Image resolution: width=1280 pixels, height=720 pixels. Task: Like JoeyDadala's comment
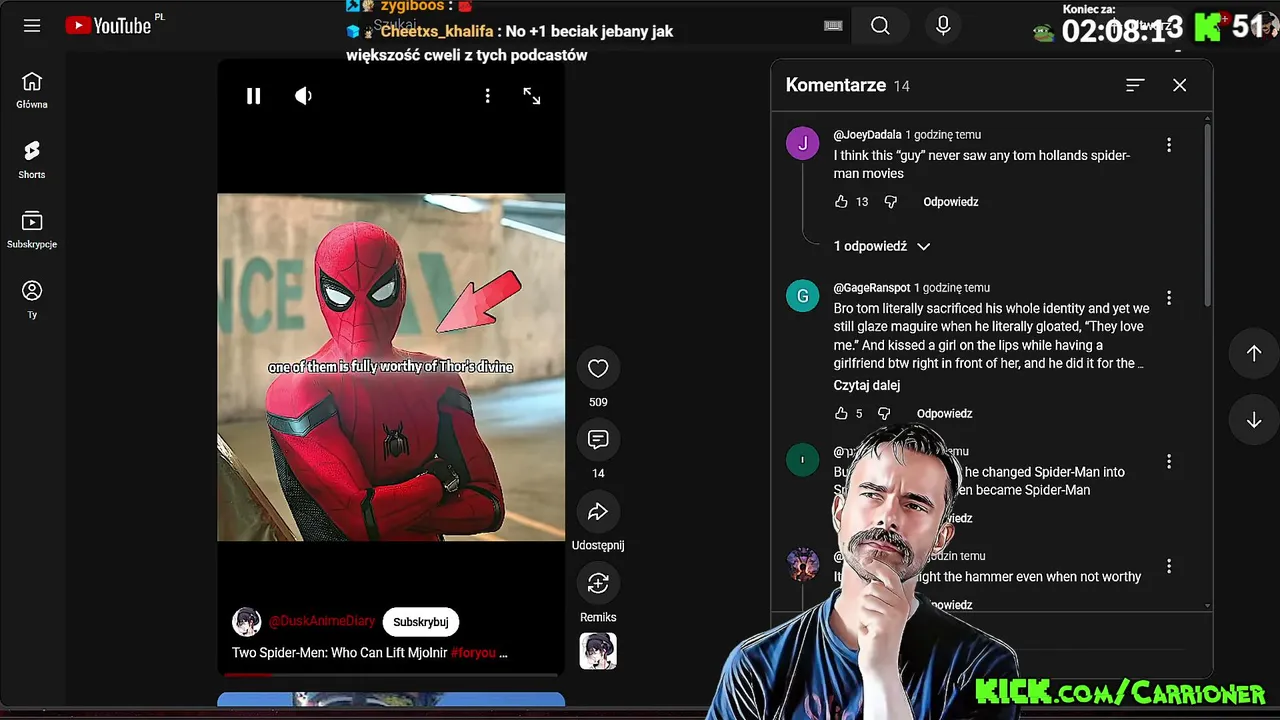pos(841,202)
